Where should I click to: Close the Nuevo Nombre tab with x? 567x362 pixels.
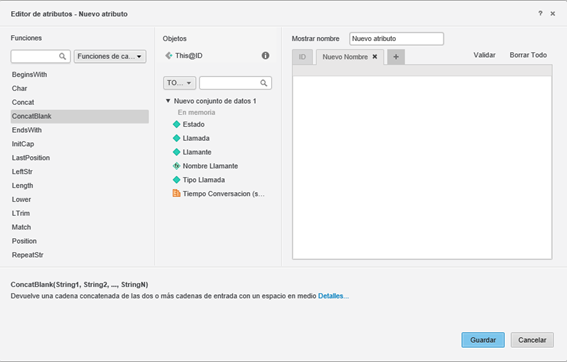tap(375, 57)
